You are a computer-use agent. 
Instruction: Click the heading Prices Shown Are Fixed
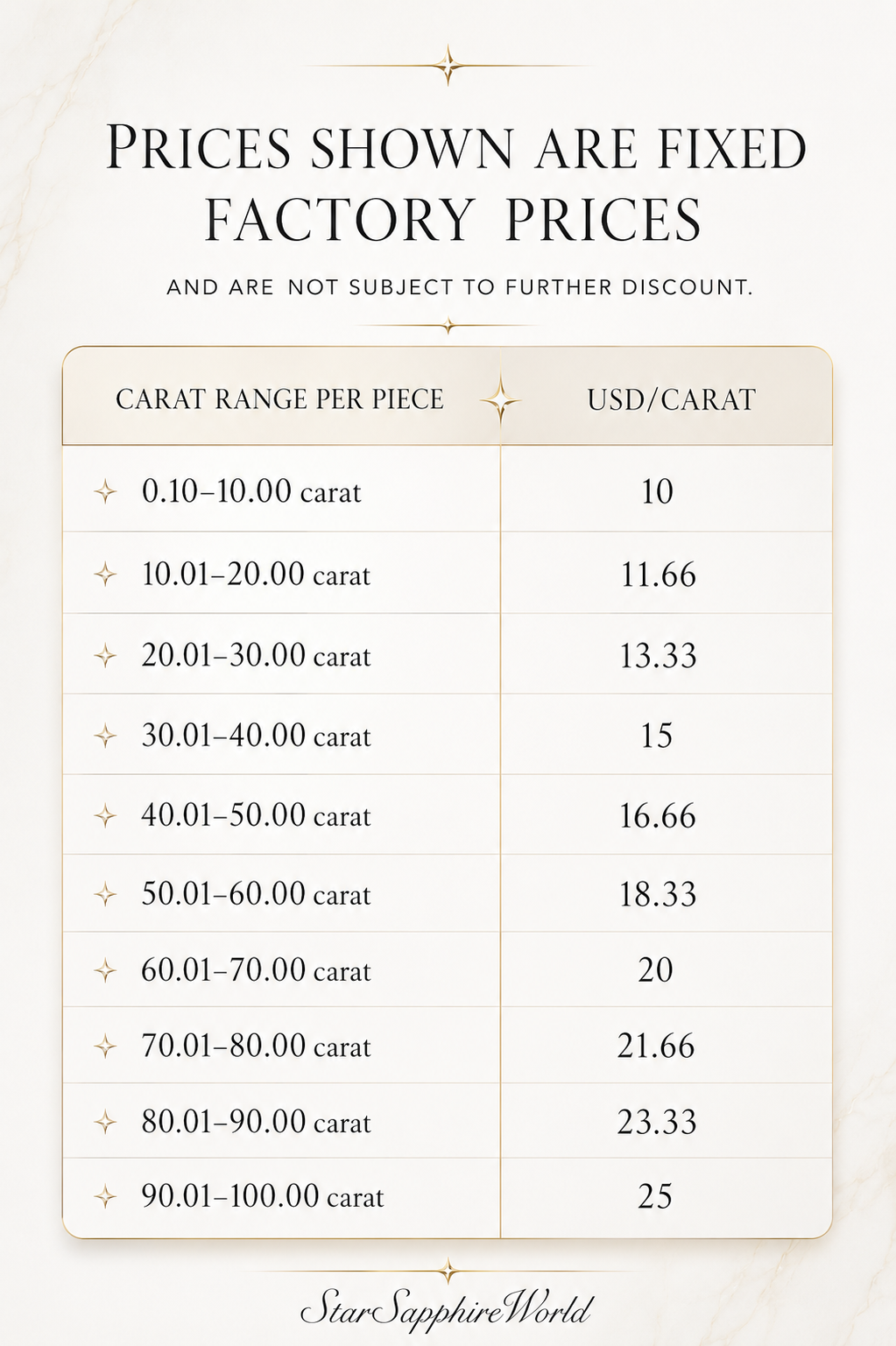455,149
